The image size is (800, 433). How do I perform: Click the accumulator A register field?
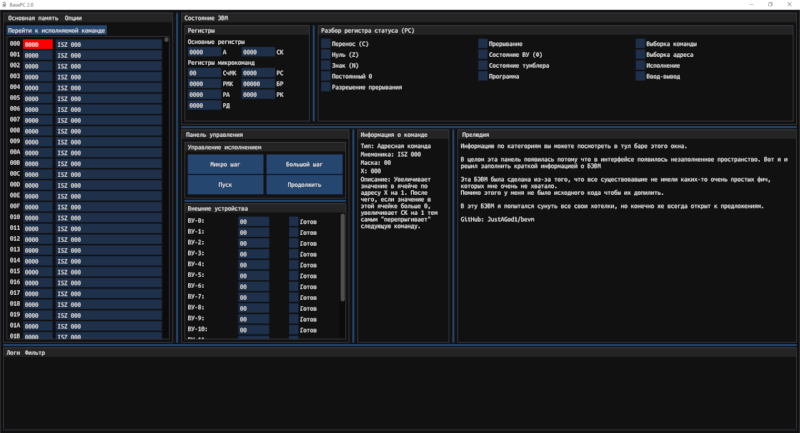click(x=204, y=52)
